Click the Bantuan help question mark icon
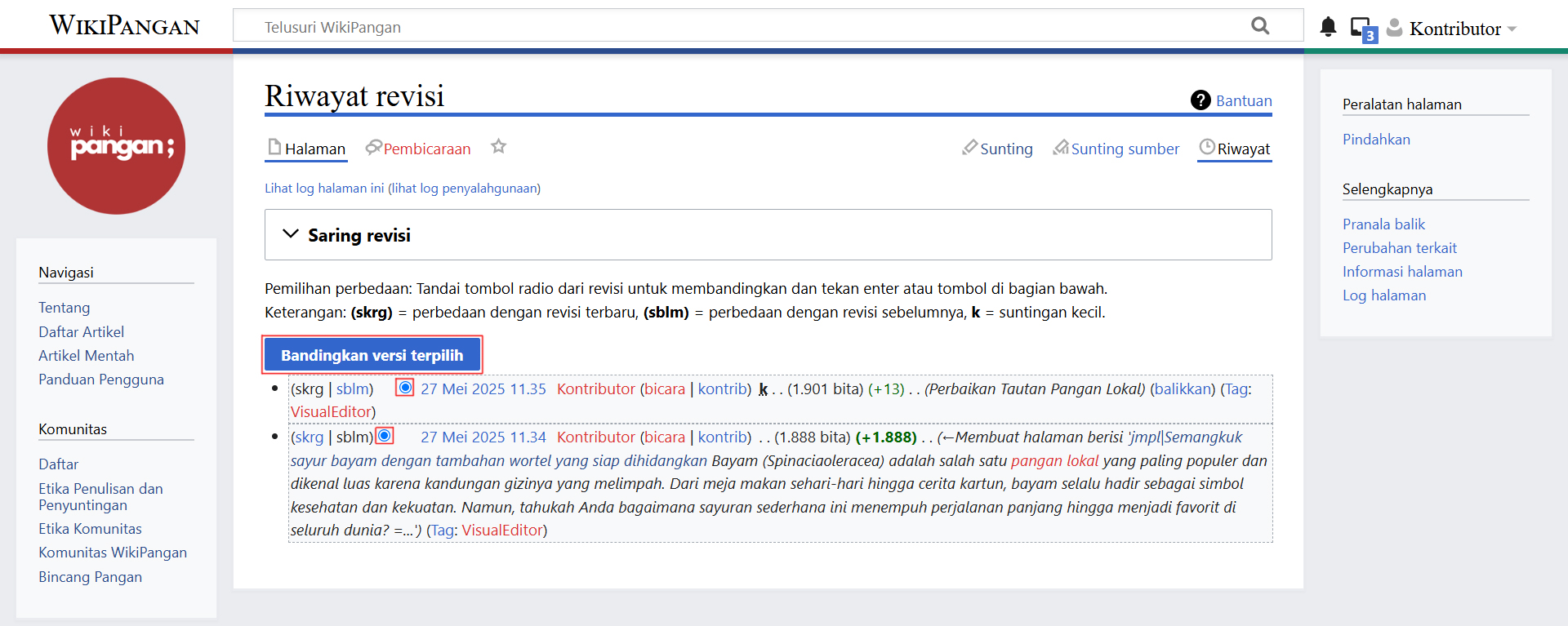 [x=1200, y=100]
